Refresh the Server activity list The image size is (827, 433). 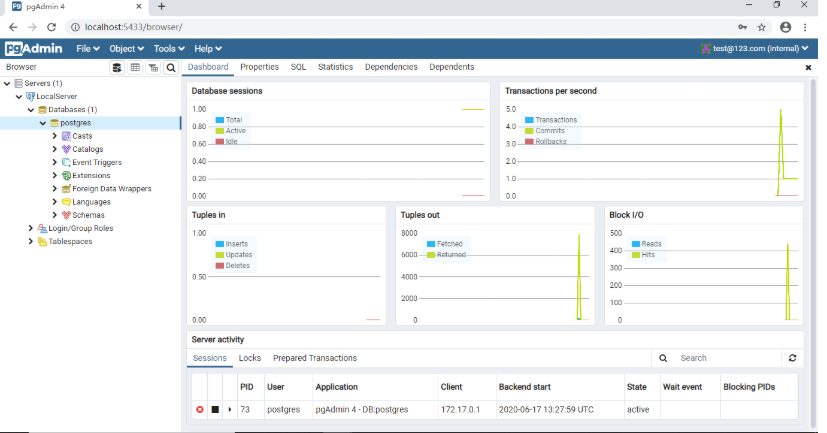tap(792, 358)
